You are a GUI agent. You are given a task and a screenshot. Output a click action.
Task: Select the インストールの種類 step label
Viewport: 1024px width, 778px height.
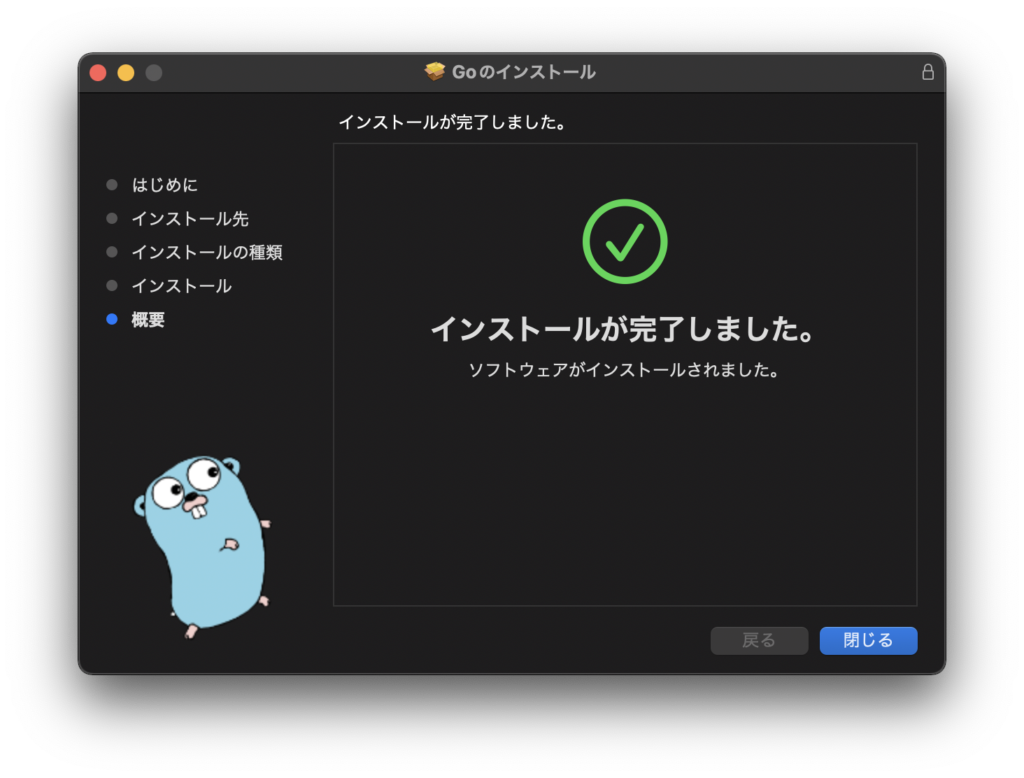point(207,252)
